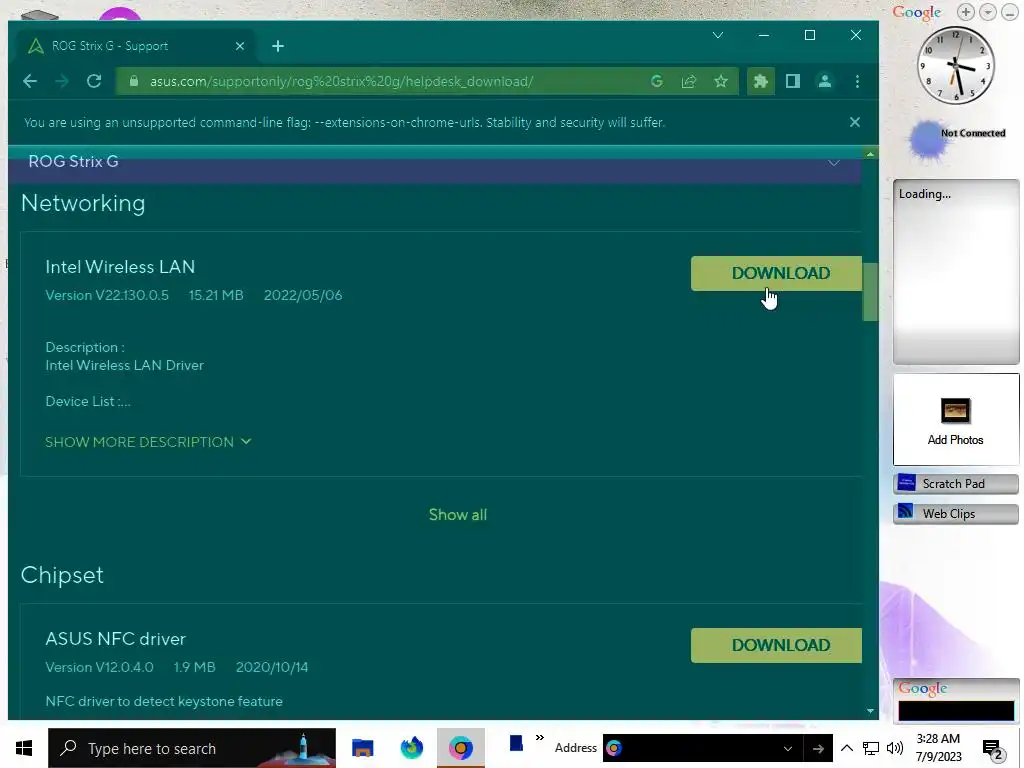Click the scrollbar down arrow

[x=870, y=711]
